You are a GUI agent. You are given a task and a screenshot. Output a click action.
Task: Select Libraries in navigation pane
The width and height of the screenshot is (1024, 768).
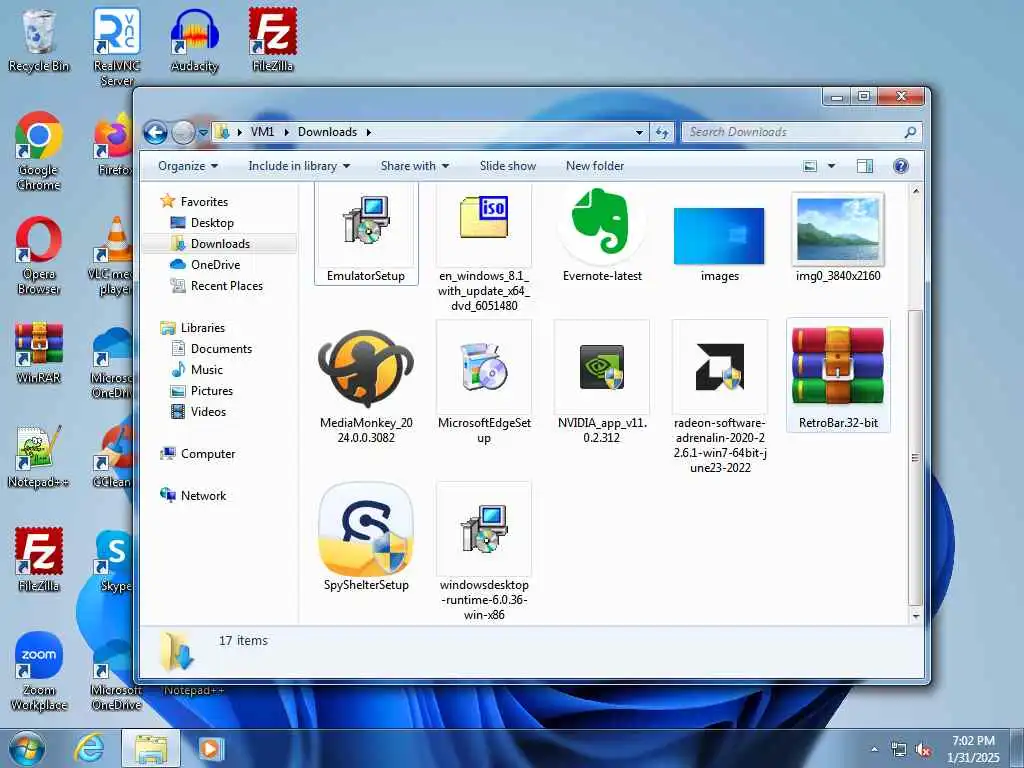coord(193,328)
